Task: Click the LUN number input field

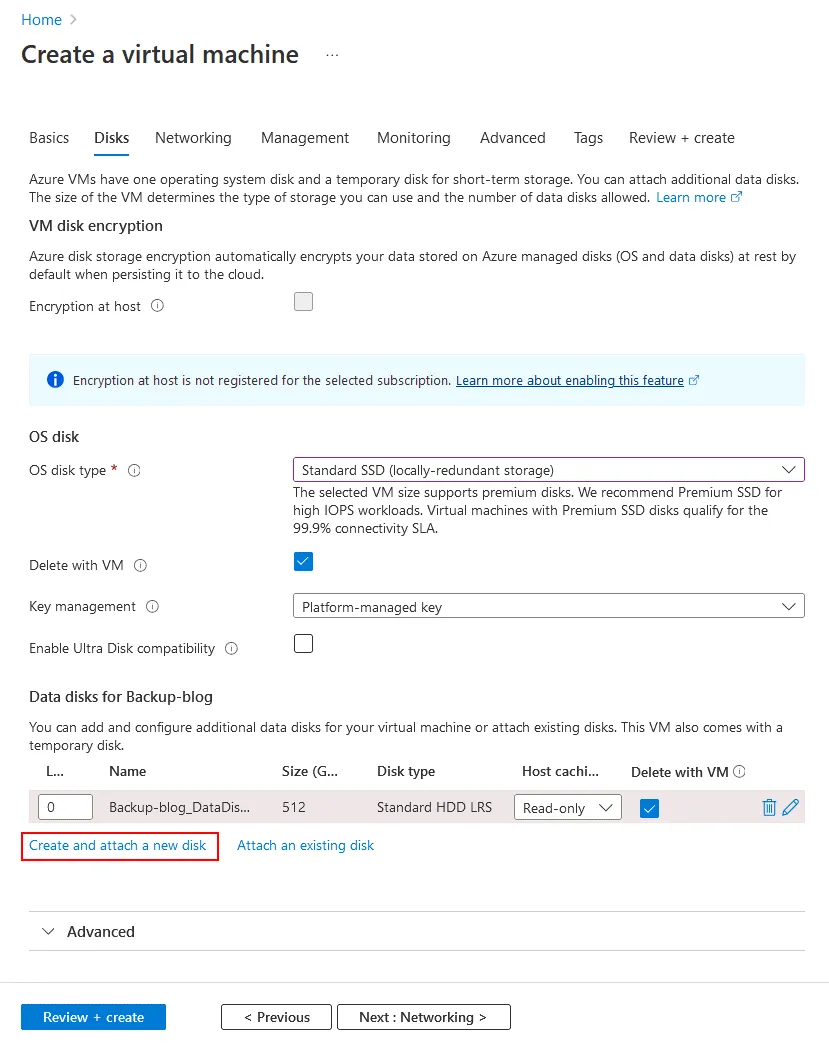Action: click(65, 807)
